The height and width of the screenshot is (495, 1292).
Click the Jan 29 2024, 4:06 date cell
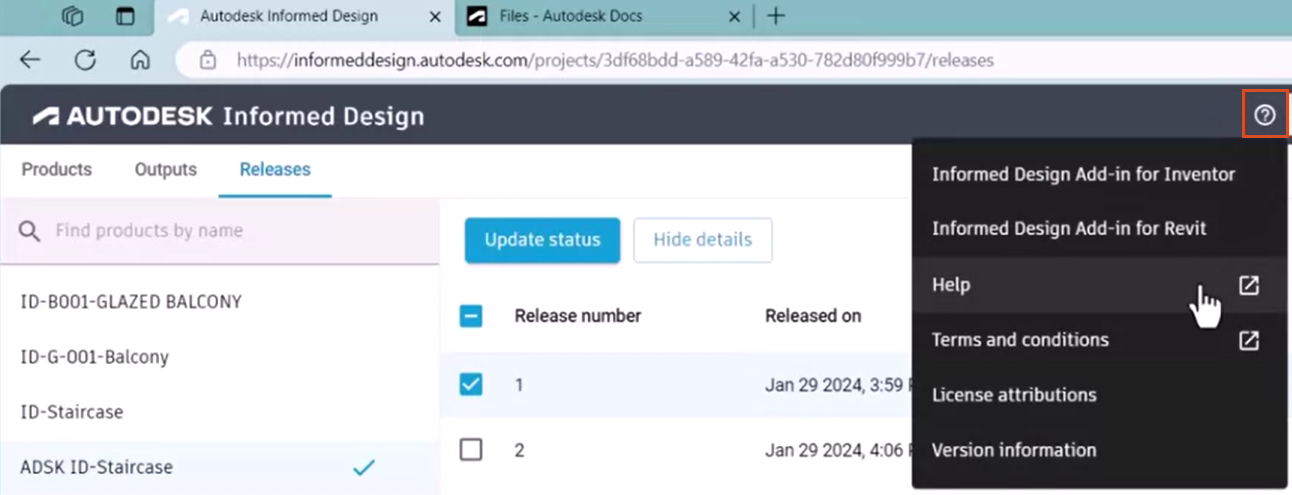pyautogui.click(x=838, y=450)
